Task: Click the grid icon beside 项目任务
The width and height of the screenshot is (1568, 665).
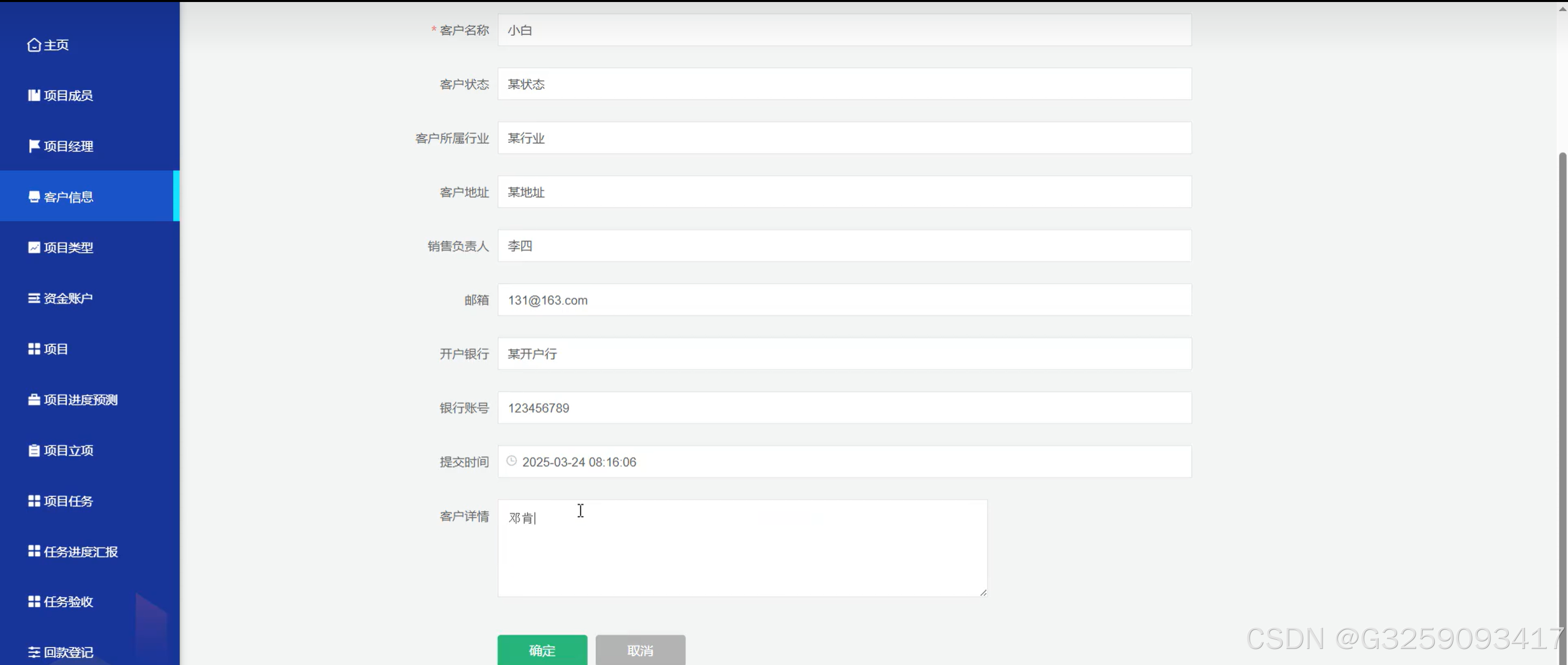Action: (x=34, y=501)
